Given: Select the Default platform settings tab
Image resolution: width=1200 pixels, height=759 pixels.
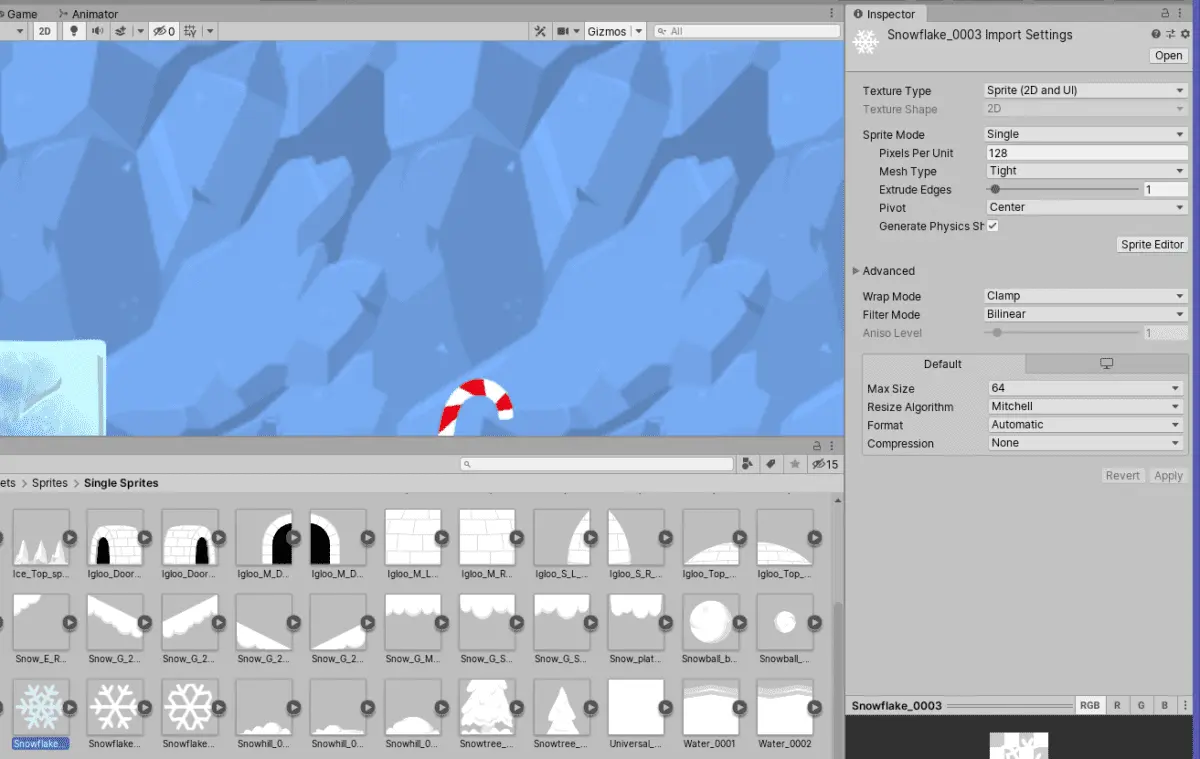Looking at the screenshot, I should click(x=941, y=363).
